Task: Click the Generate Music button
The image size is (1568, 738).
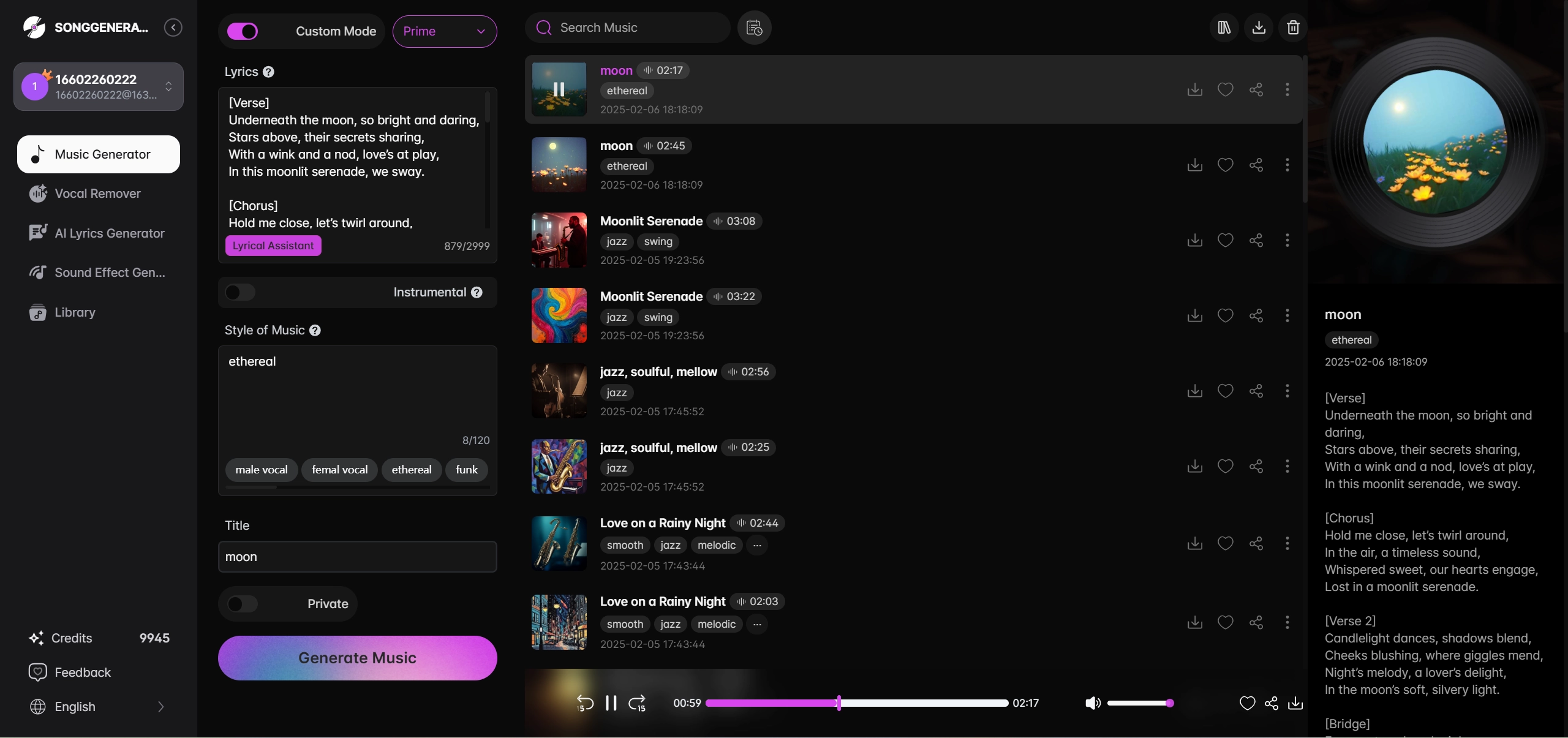Action: point(358,658)
